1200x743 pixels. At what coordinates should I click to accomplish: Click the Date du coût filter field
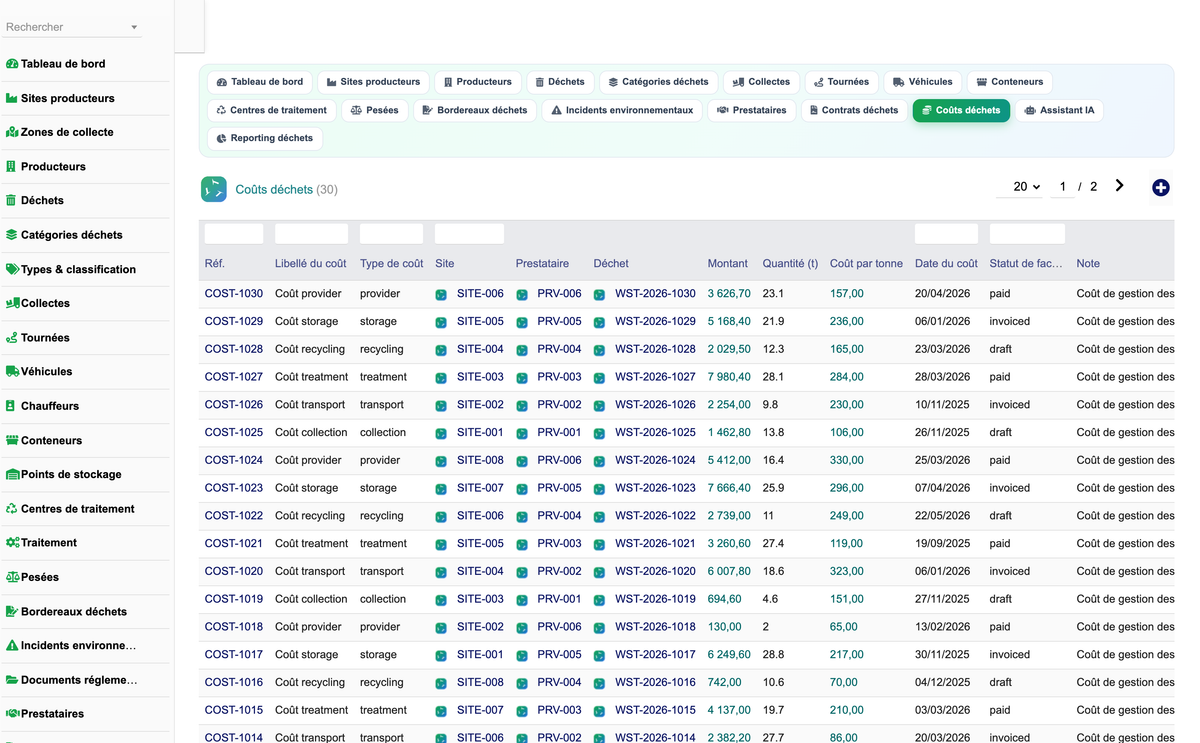[946, 234]
